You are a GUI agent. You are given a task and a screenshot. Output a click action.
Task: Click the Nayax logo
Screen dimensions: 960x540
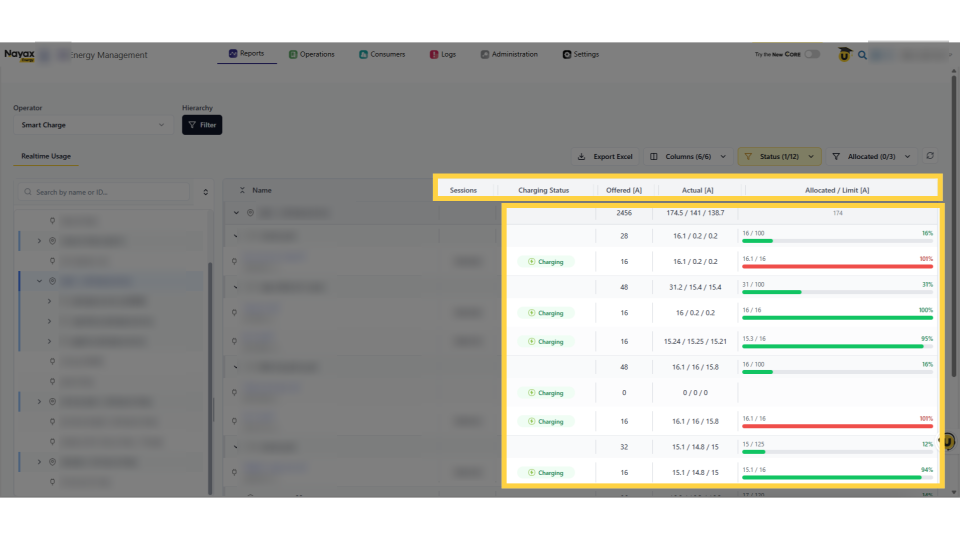point(19,55)
